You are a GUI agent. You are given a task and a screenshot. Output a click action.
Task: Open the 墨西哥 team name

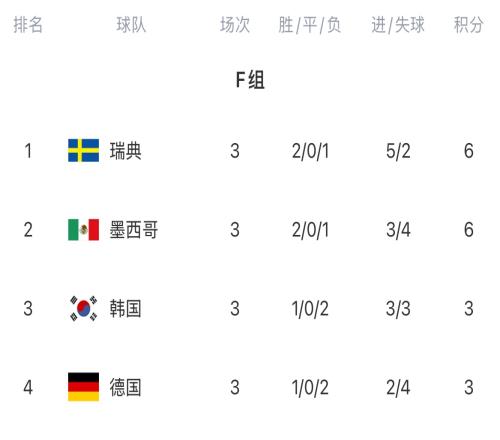[x=134, y=230]
